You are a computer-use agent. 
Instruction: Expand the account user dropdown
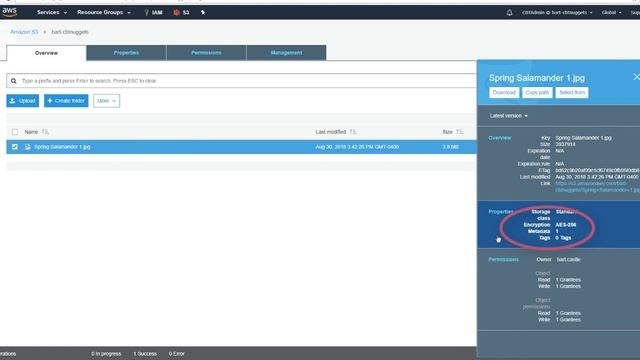coord(557,13)
